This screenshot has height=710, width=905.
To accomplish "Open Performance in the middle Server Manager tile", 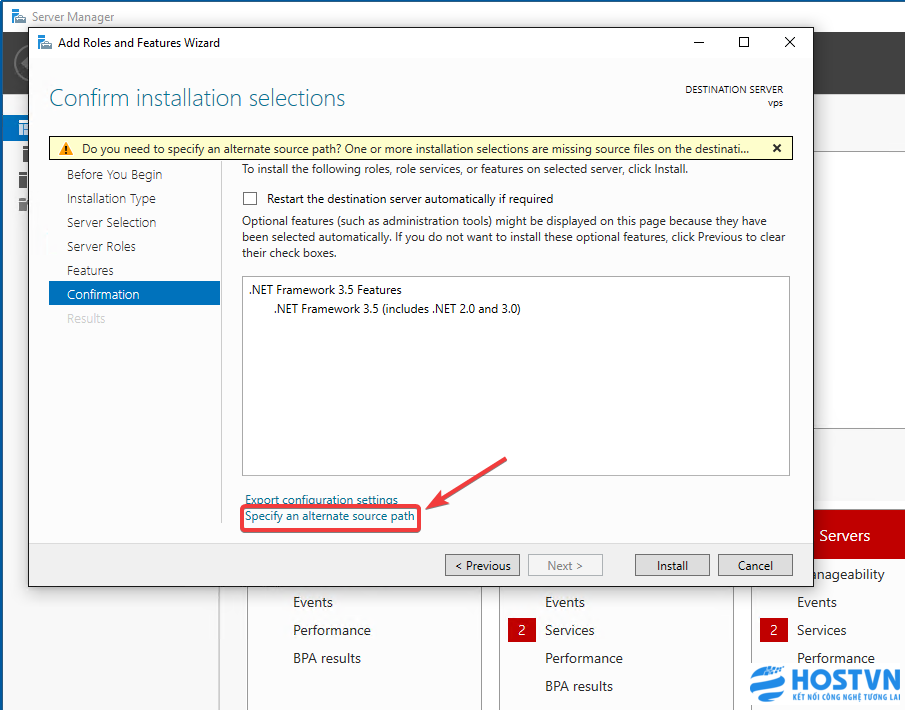I will [584, 659].
